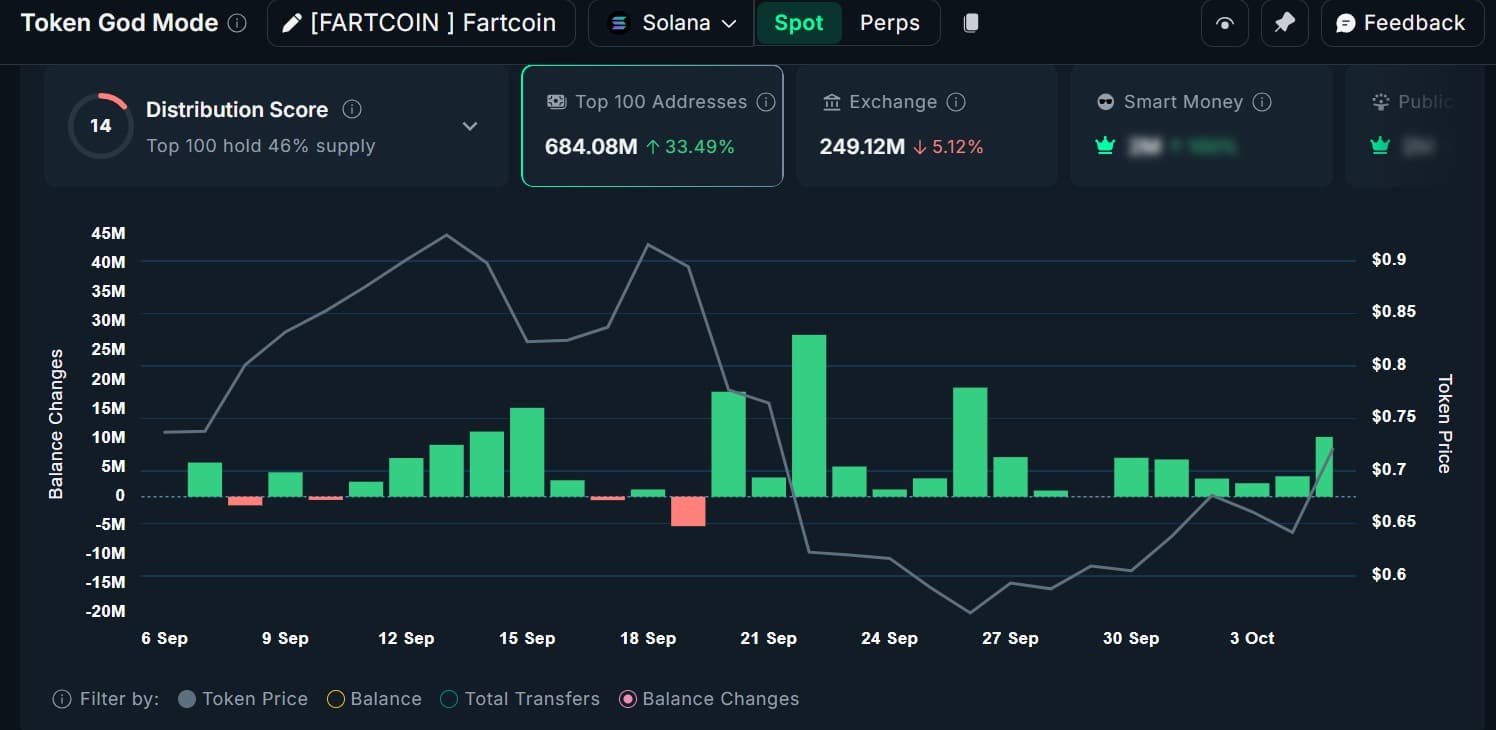This screenshot has height=730, width=1496.
Task: Click the eye watchlist icon near Feedback
Action: pyautogui.click(x=1224, y=23)
